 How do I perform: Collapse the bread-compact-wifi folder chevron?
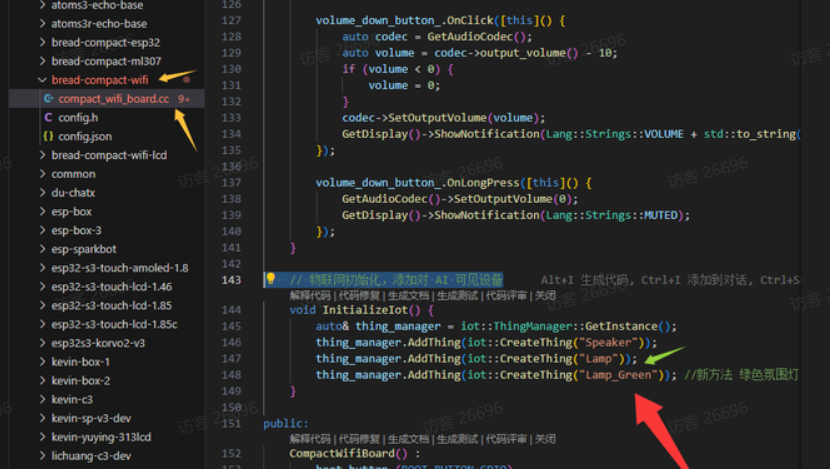tap(42, 80)
